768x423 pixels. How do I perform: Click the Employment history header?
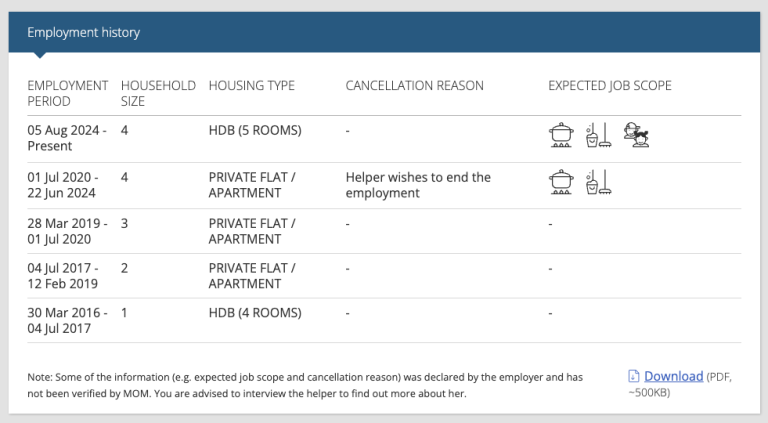83,32
